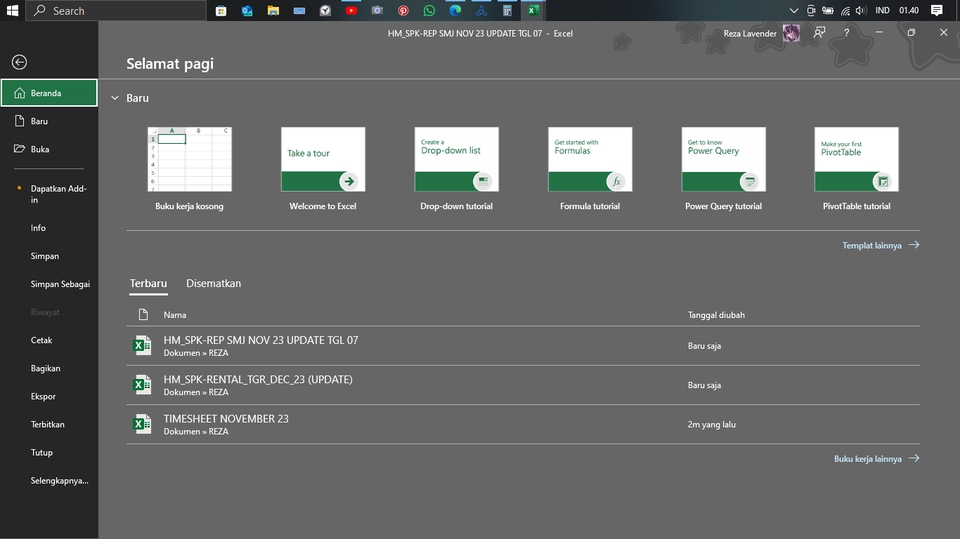Select Terbitkan in the sidebar

49,424
